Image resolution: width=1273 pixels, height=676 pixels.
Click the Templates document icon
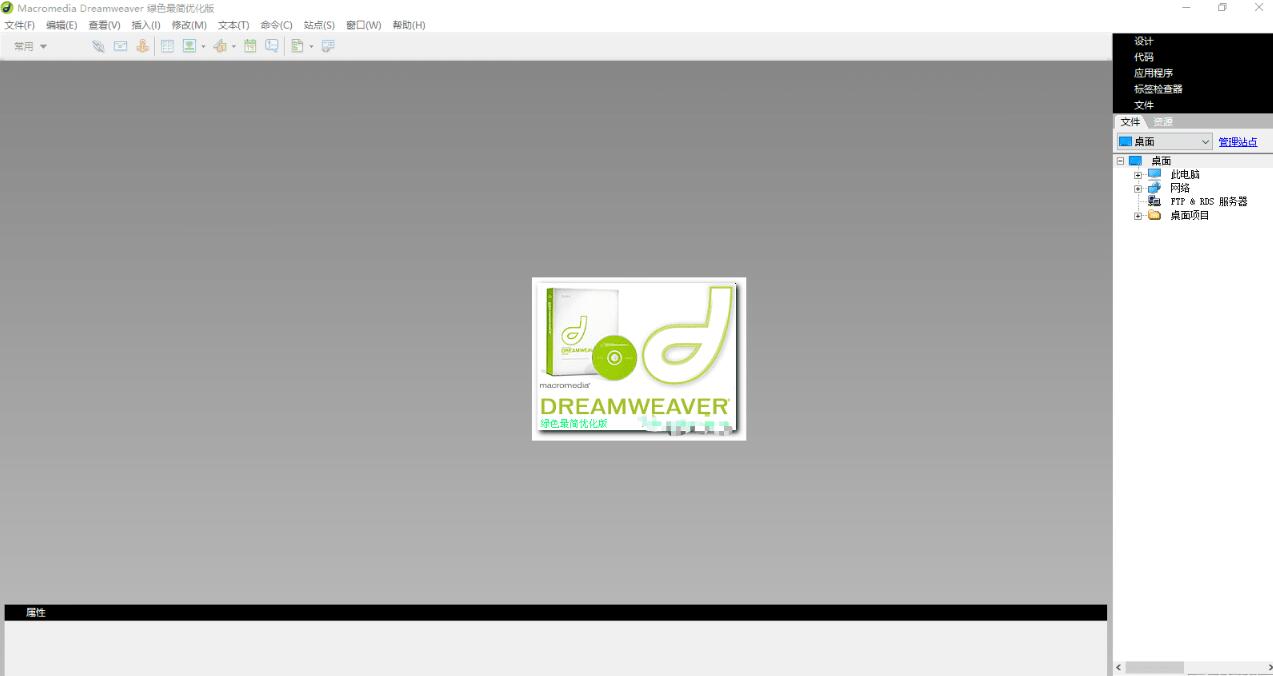pyautogui.click(x=297, y=46)
